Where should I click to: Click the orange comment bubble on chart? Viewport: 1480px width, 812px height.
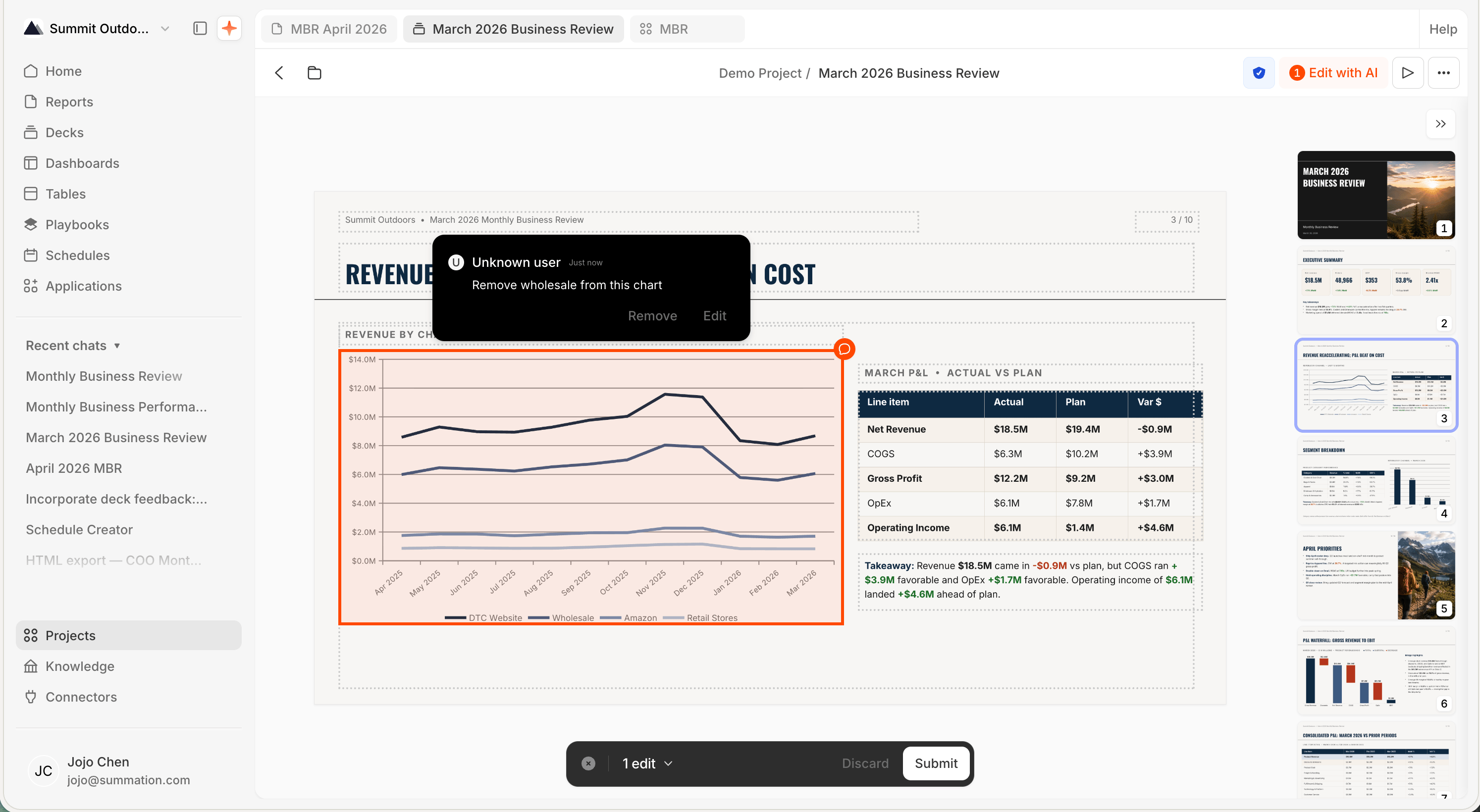pos(844,349)
